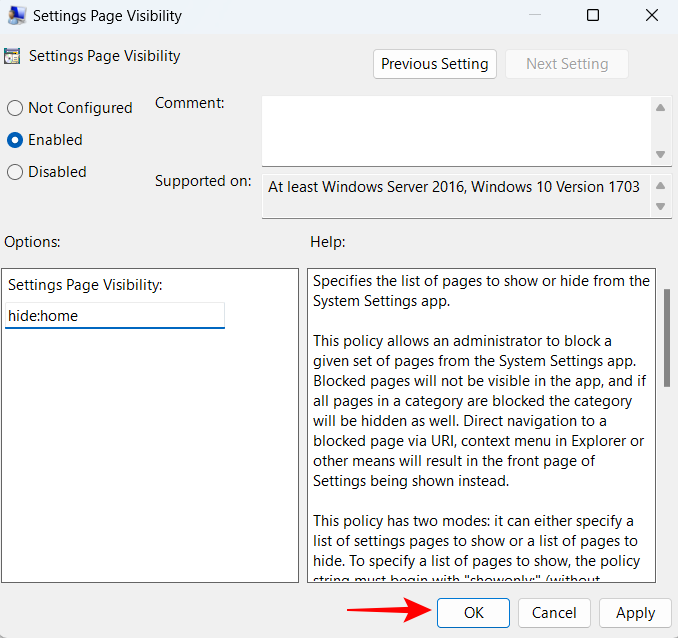The height and width of the screenshot is (638, 678).
Task: Click the 'Settings Page Visibility:' options label
Action: coord(85,285)
